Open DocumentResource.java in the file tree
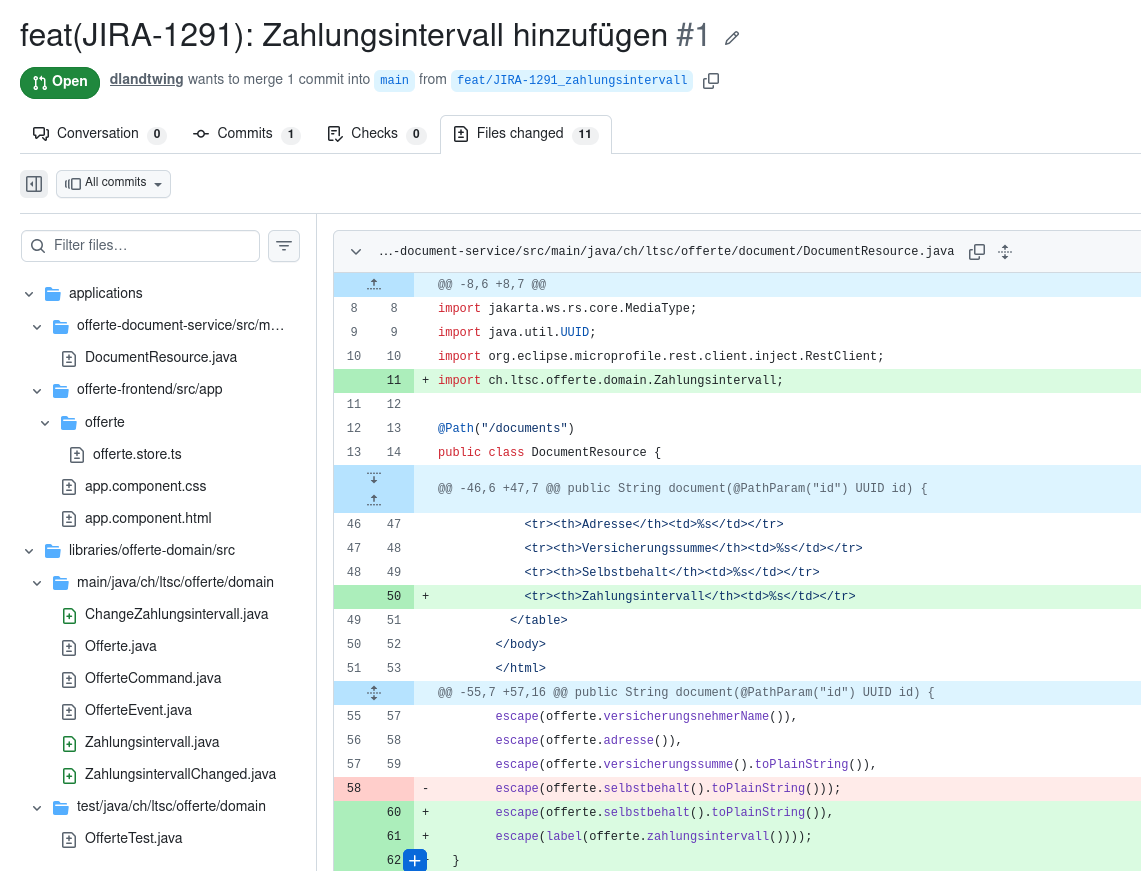 coord(160,357)
